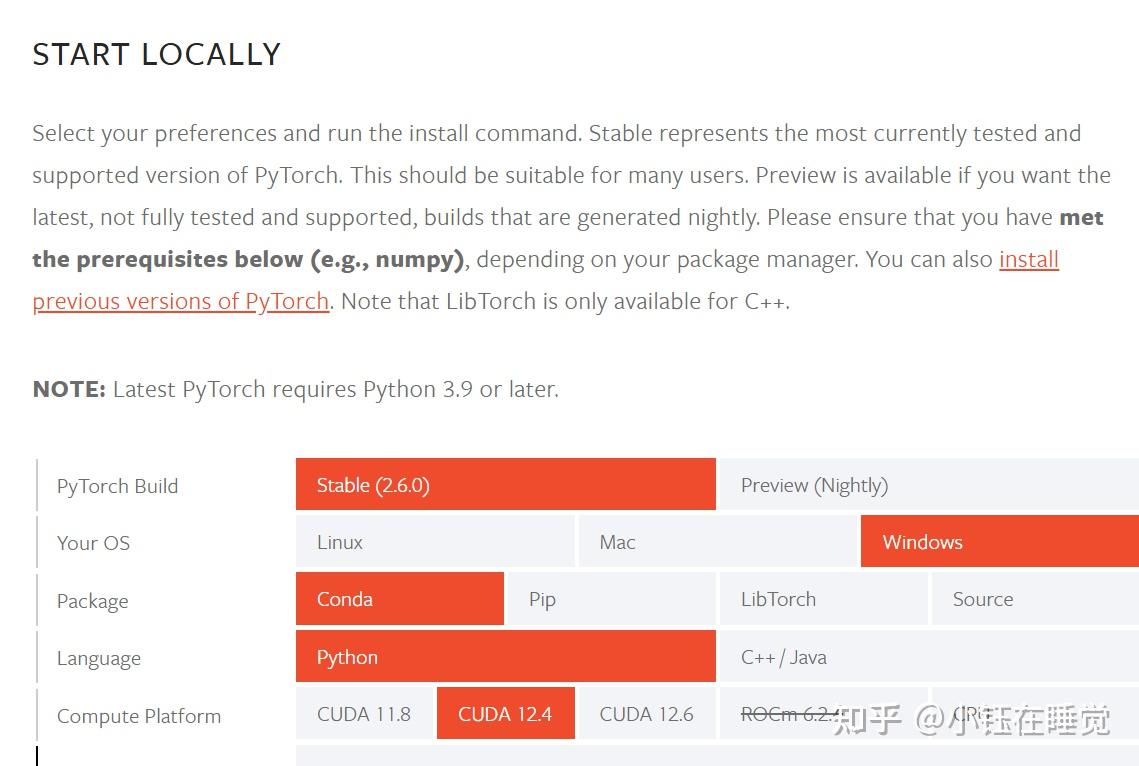This screenshot has height=766, width=1139.
Task: Switch language to C++ / Java
Action: click(928, 657)
